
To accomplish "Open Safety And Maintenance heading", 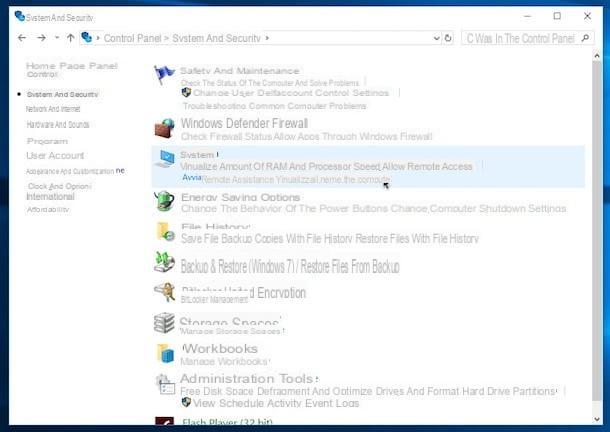I will click(x=240, y=71).
